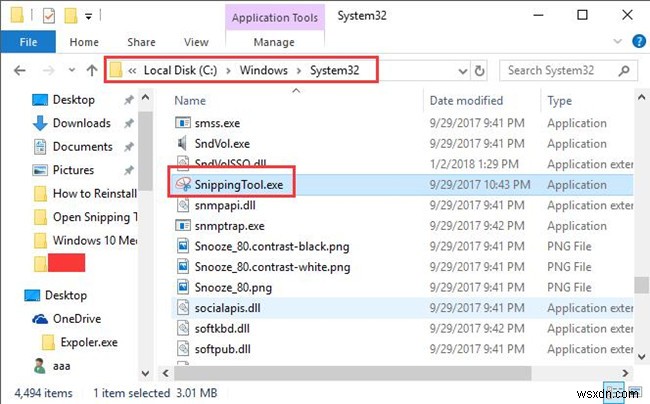Screen dimensions: 650x404
Task: Expand the Windows breadcrumb arrow
Action: [x=298, y=71]
